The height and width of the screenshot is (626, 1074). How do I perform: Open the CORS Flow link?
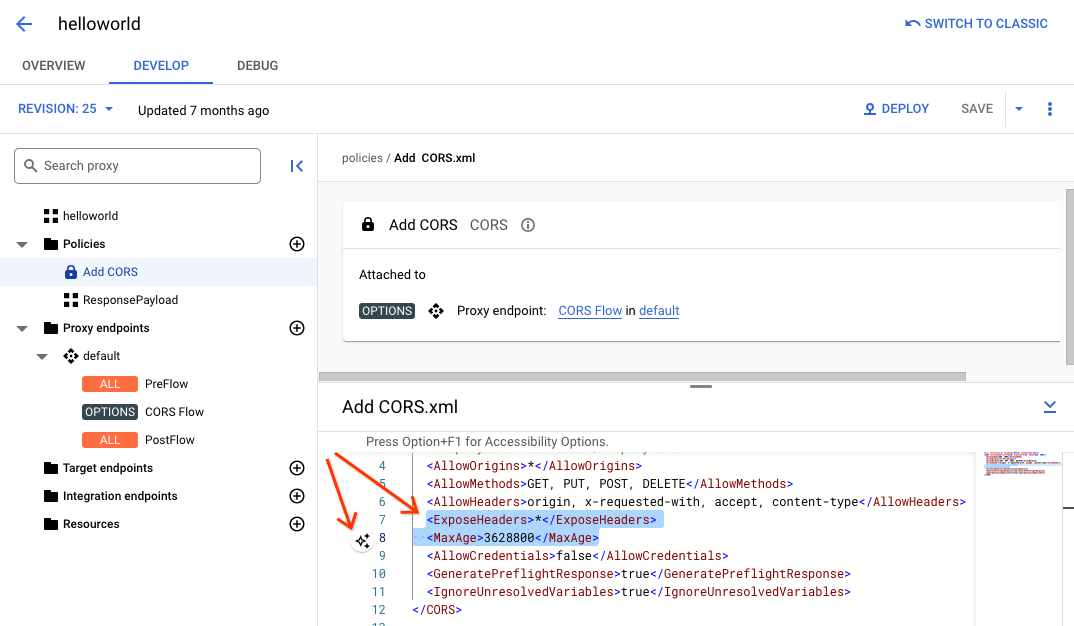(x=590, y=310)
